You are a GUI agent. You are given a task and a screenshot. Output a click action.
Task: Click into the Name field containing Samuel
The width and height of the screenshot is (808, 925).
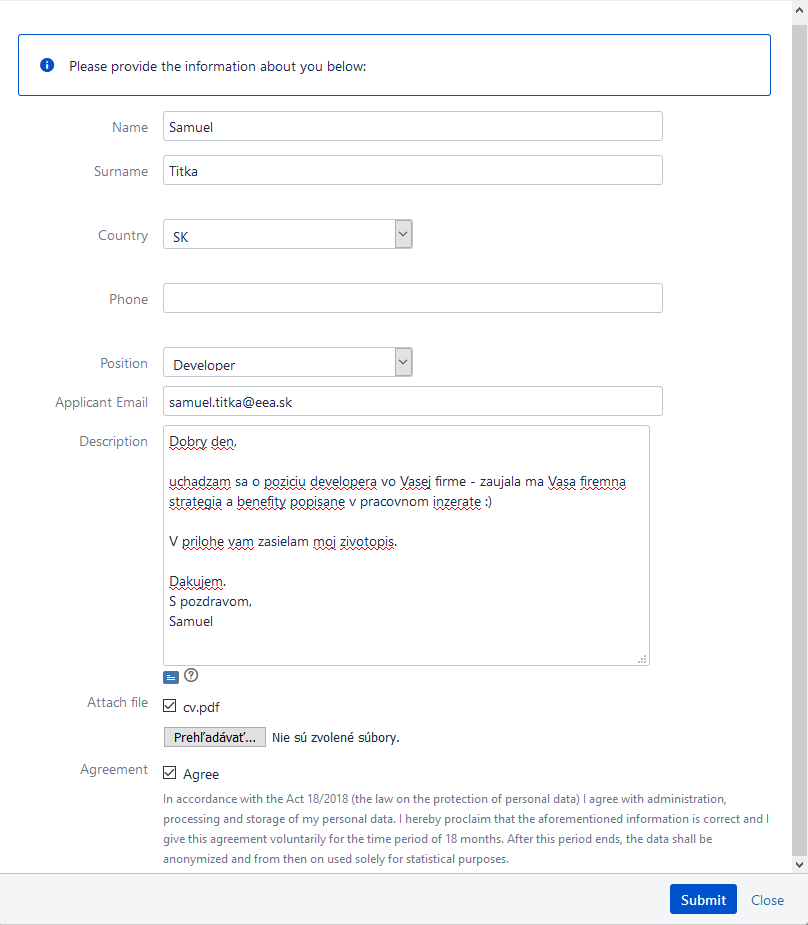click(x=412, y=127)
